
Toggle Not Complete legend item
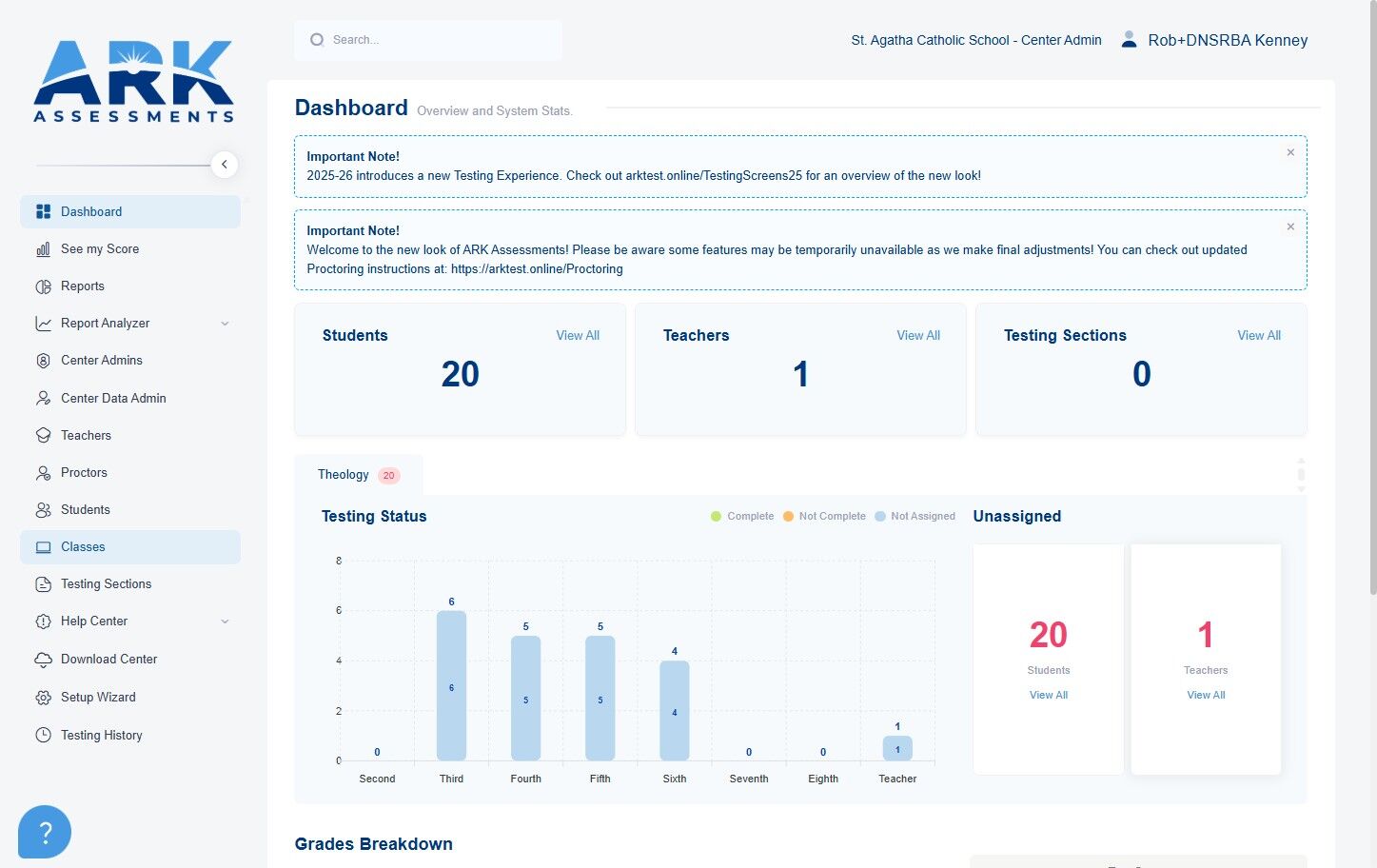824,517
